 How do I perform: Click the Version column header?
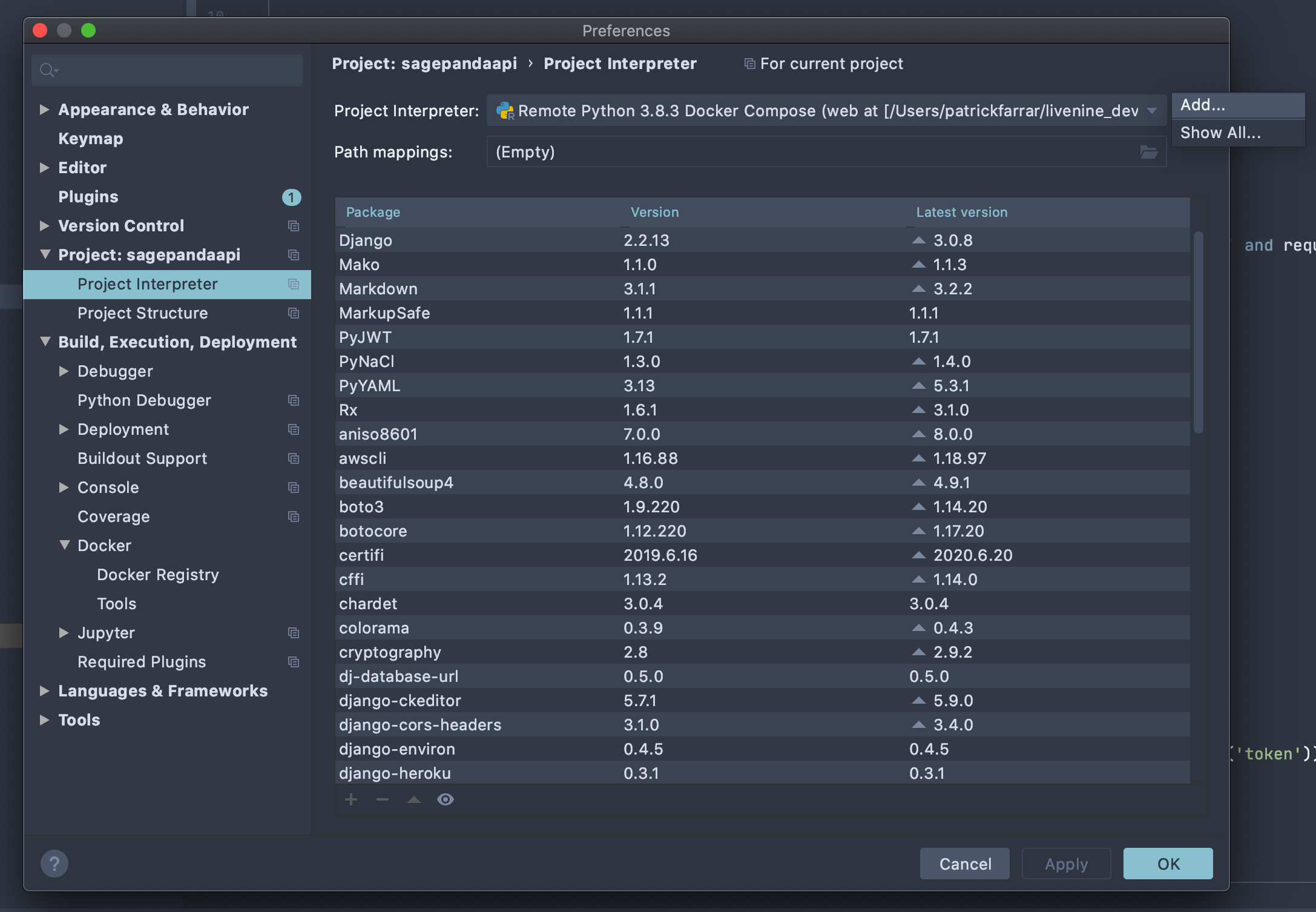click(x=763, y=213)
